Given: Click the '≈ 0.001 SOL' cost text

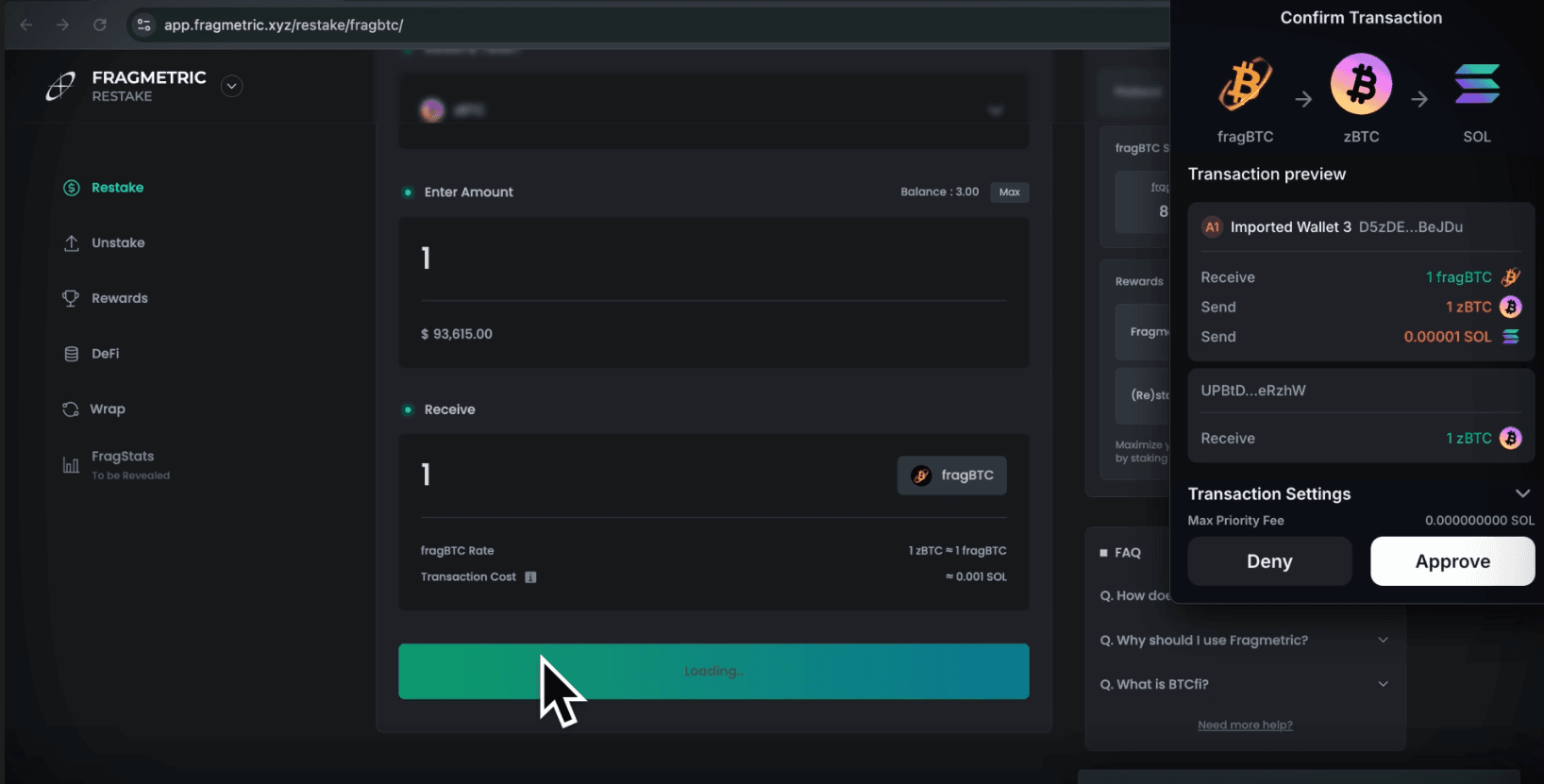Looking at the screenshot, I should click(x=976, y=576).
